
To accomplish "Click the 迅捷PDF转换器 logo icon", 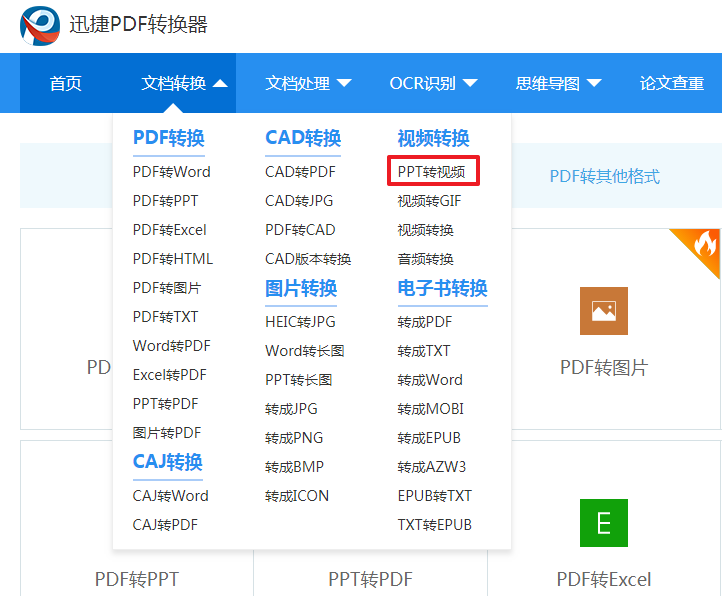I will [40, 25].
